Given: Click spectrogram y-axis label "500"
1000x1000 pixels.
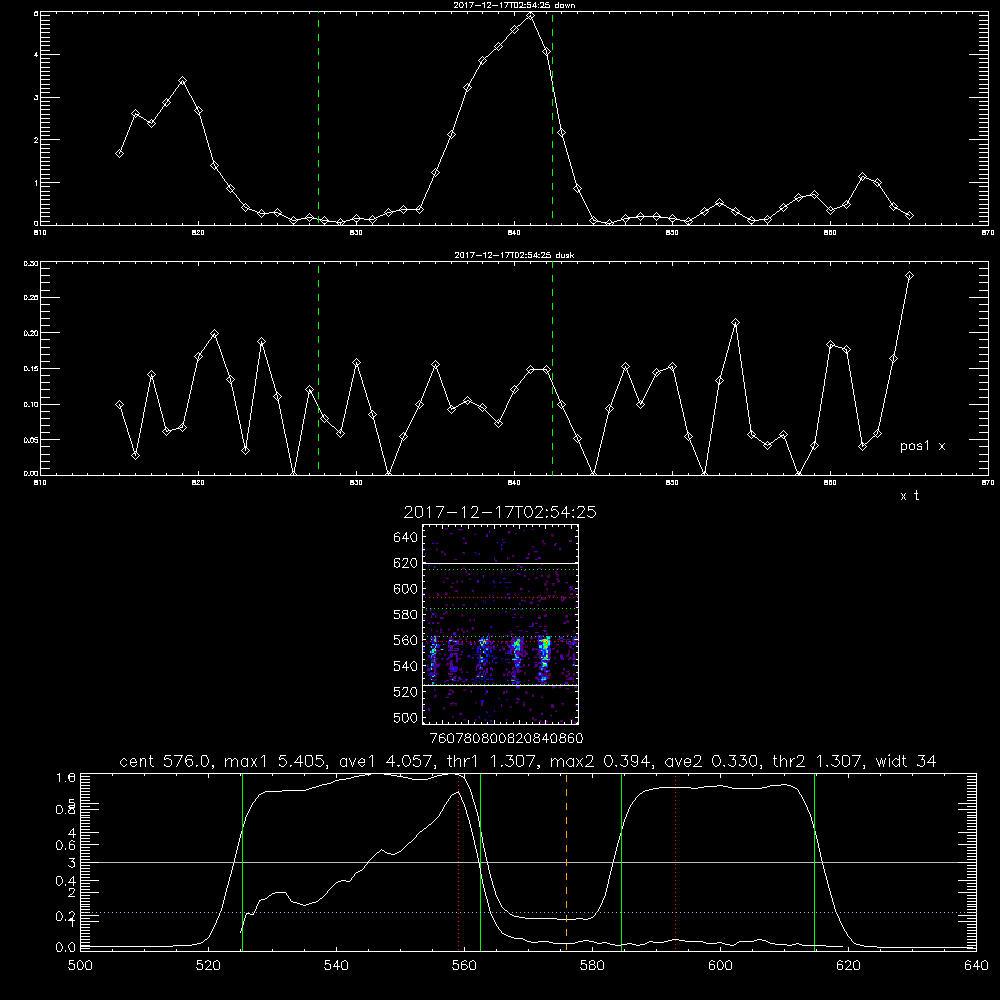Looking at the screenshot, I should 406,717.
